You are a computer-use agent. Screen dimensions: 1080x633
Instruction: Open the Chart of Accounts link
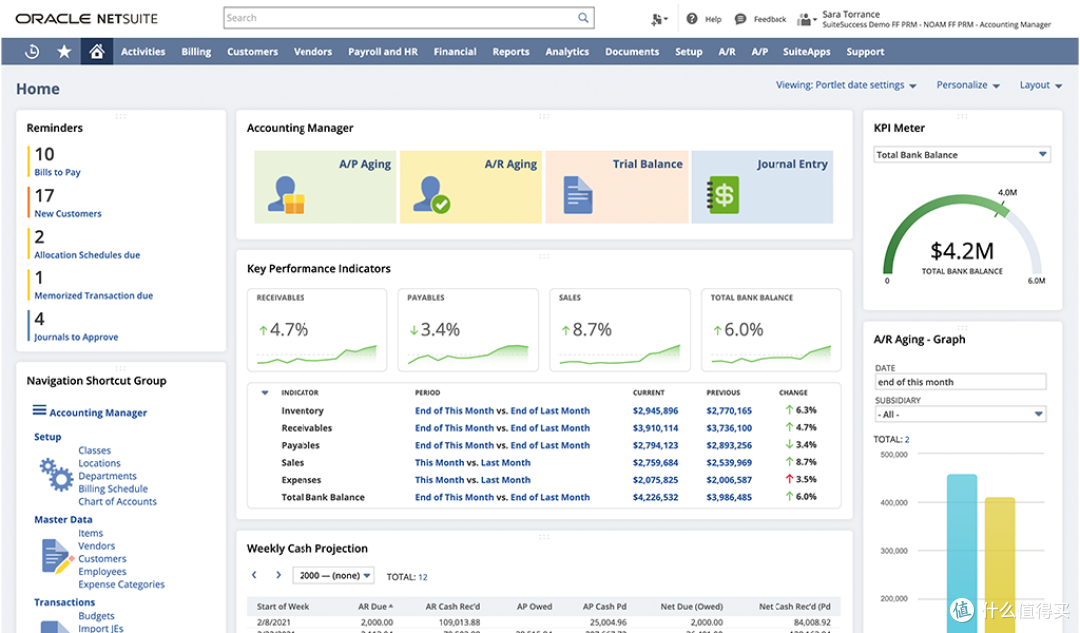click(117, 501)
